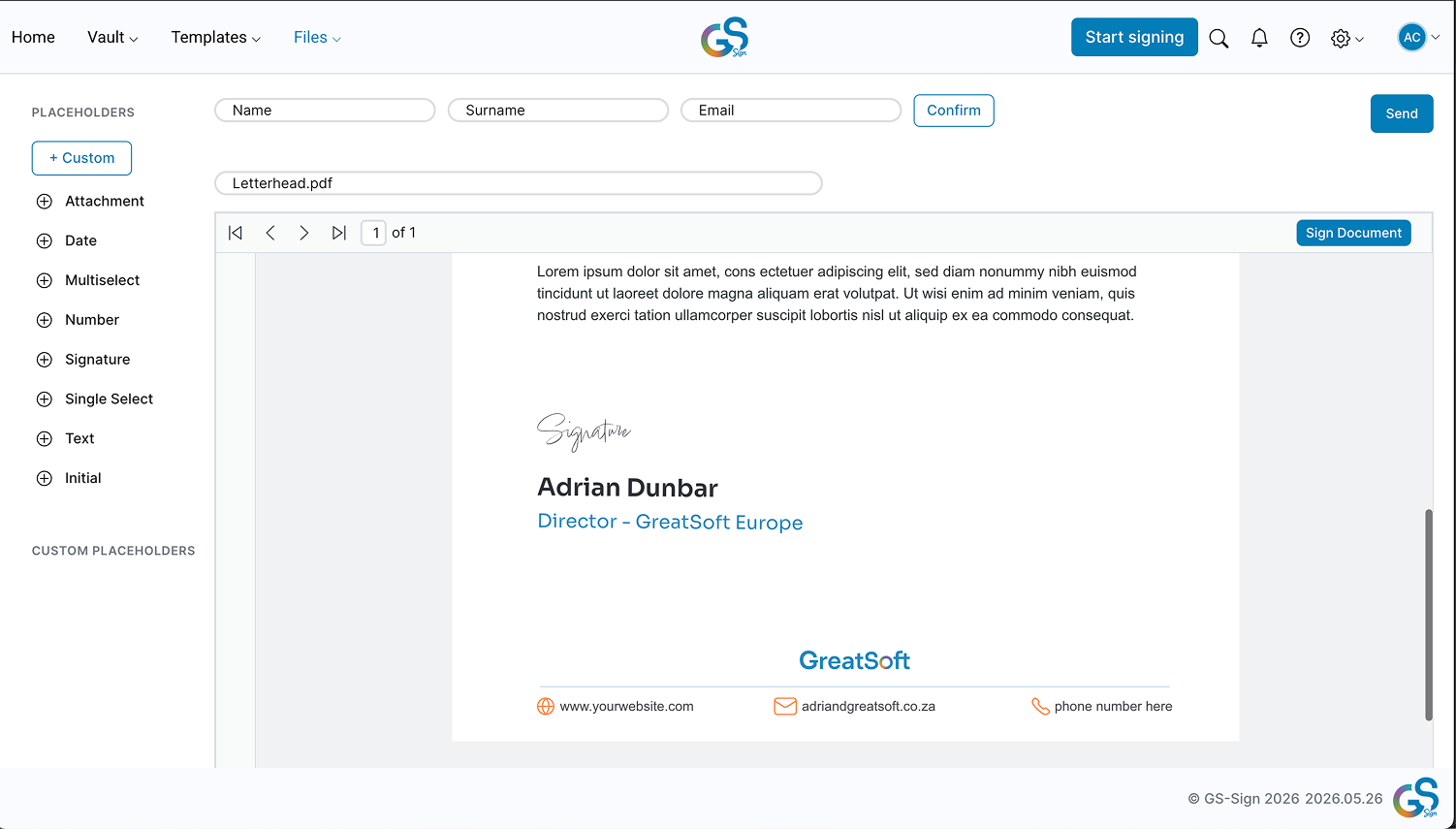Focus the Email input field
The image size is (1456, 829).
(x=791, y=111)
